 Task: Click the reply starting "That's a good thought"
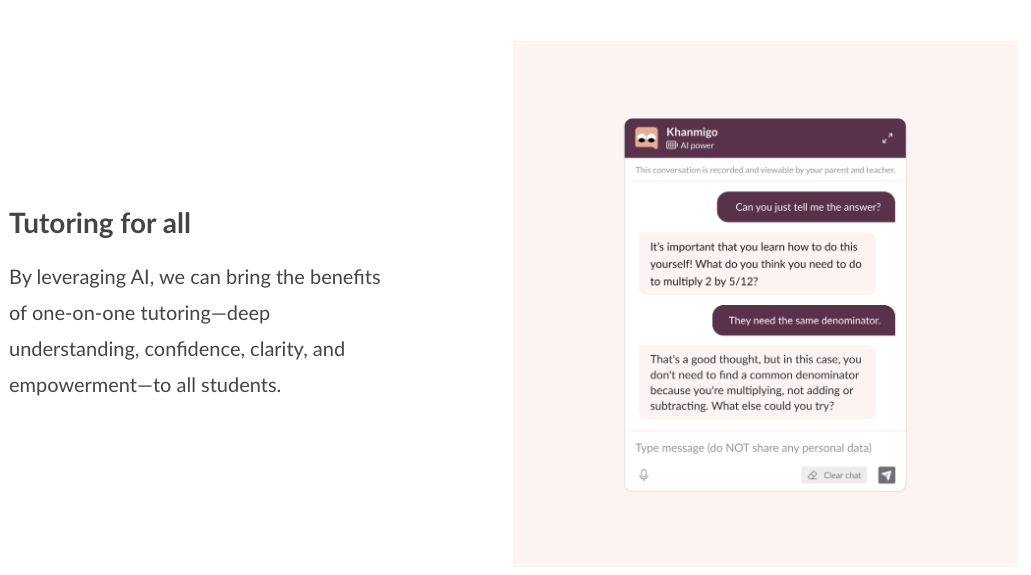point(757,382)
